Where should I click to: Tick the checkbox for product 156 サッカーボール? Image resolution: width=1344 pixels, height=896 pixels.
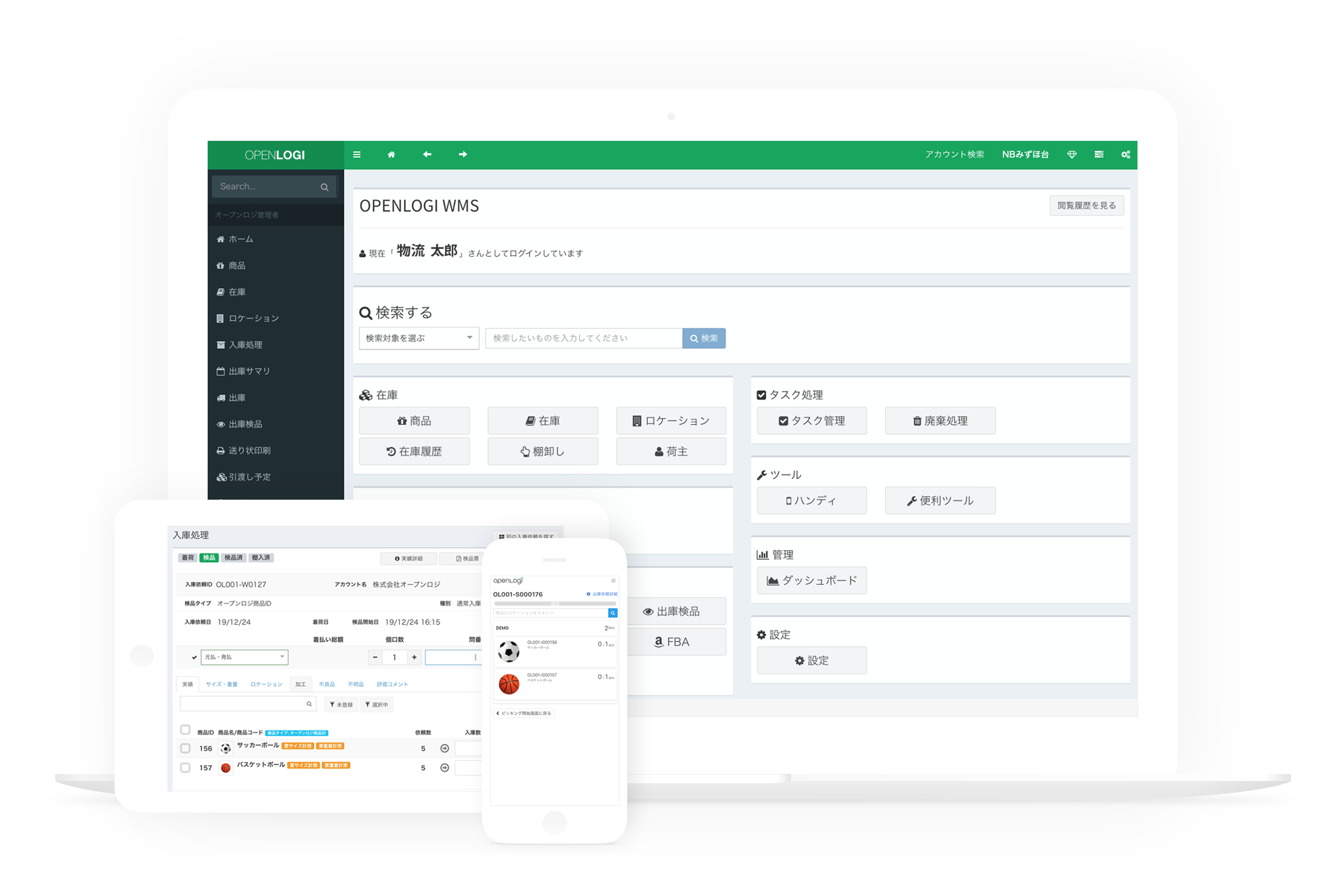[x=185, y=748]
